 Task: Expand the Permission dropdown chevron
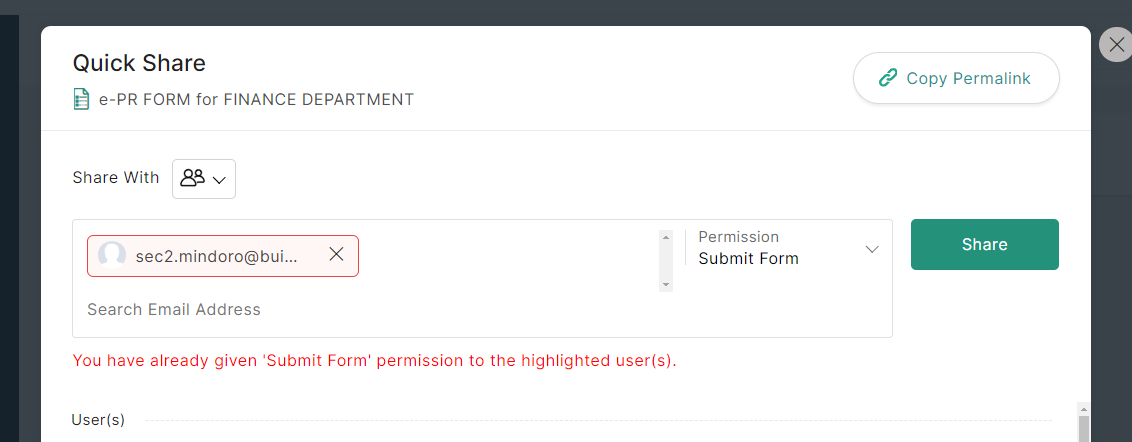coord(871,249)
